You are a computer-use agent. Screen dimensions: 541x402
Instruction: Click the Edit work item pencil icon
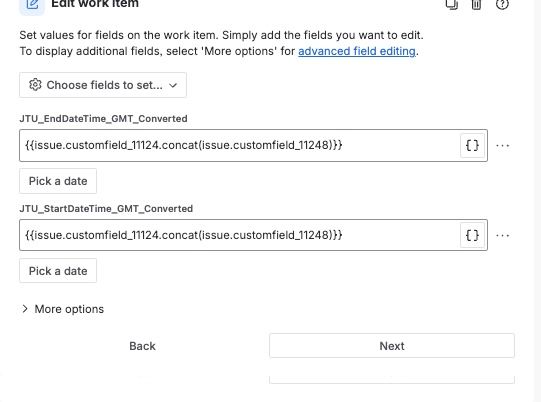click(32, 5)
